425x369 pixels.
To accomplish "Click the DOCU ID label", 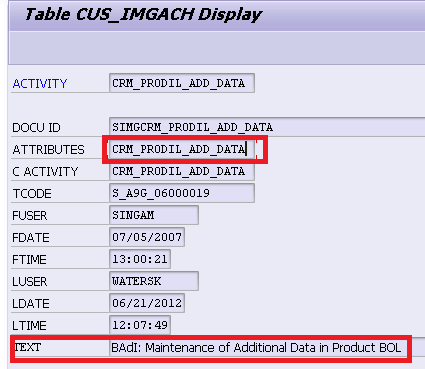I will [x=36, y=128].
